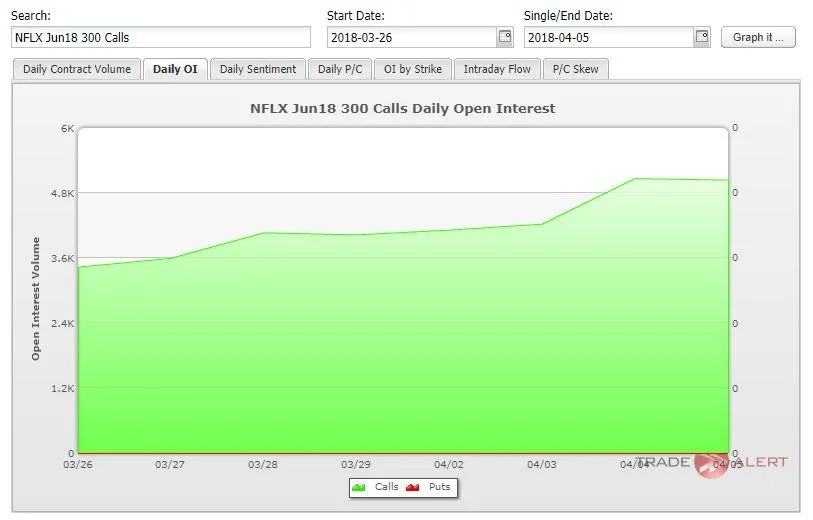Open the Start Date calendar picker
Viewport: 813px width, 520px height.
coord(504,37)
